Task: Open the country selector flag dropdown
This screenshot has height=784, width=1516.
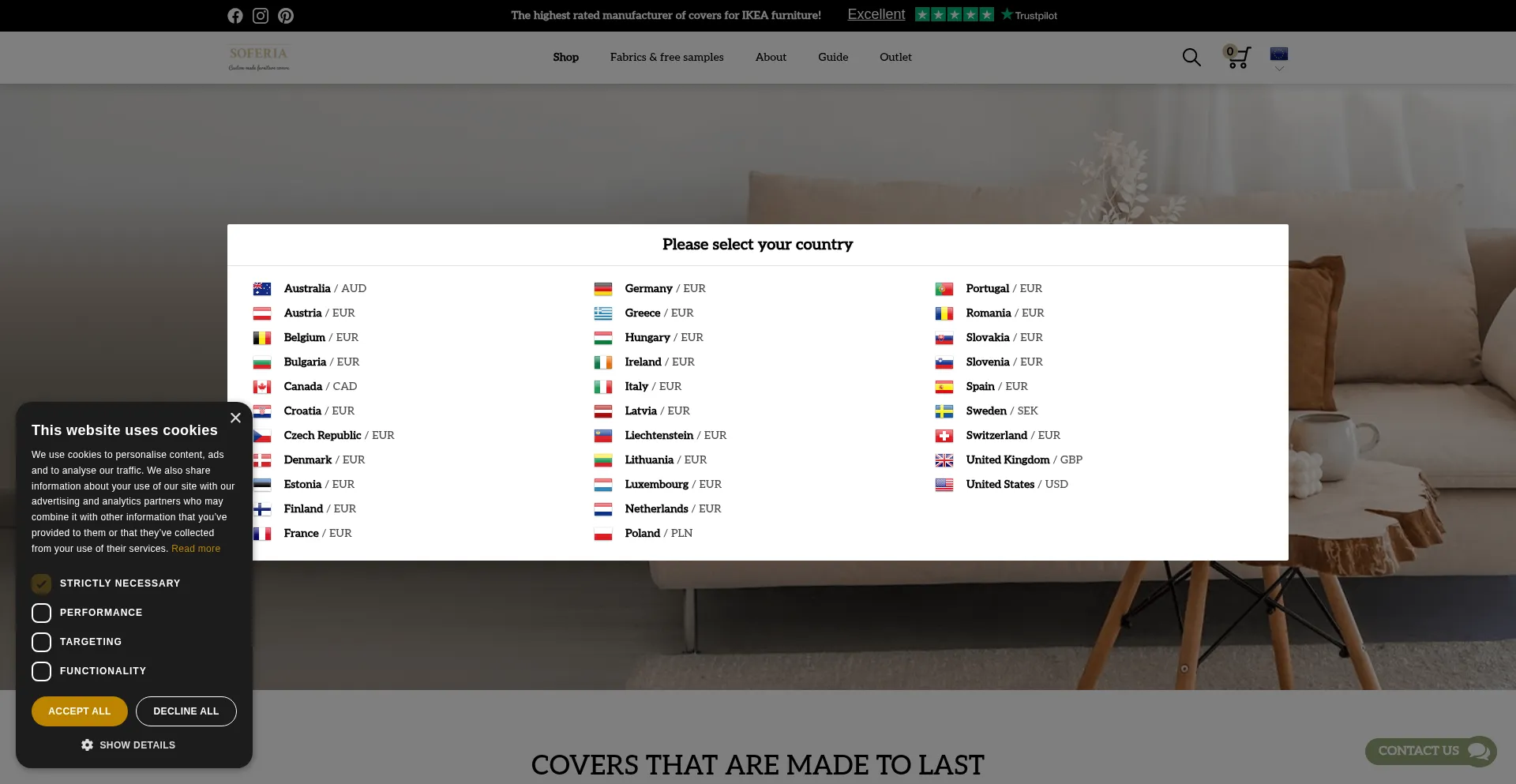Action: click(1279, 58)
